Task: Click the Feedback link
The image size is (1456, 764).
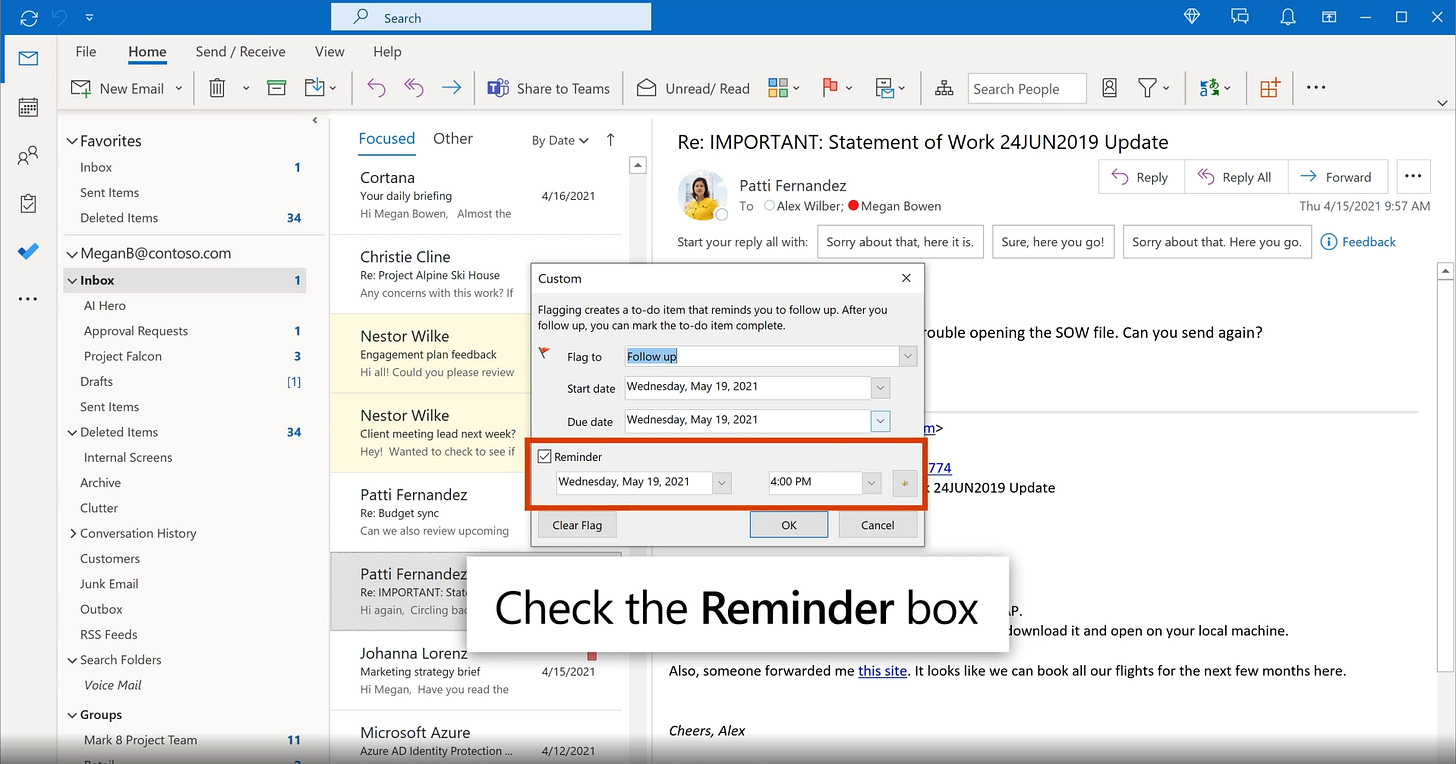Action: [x=1358, y=242]
